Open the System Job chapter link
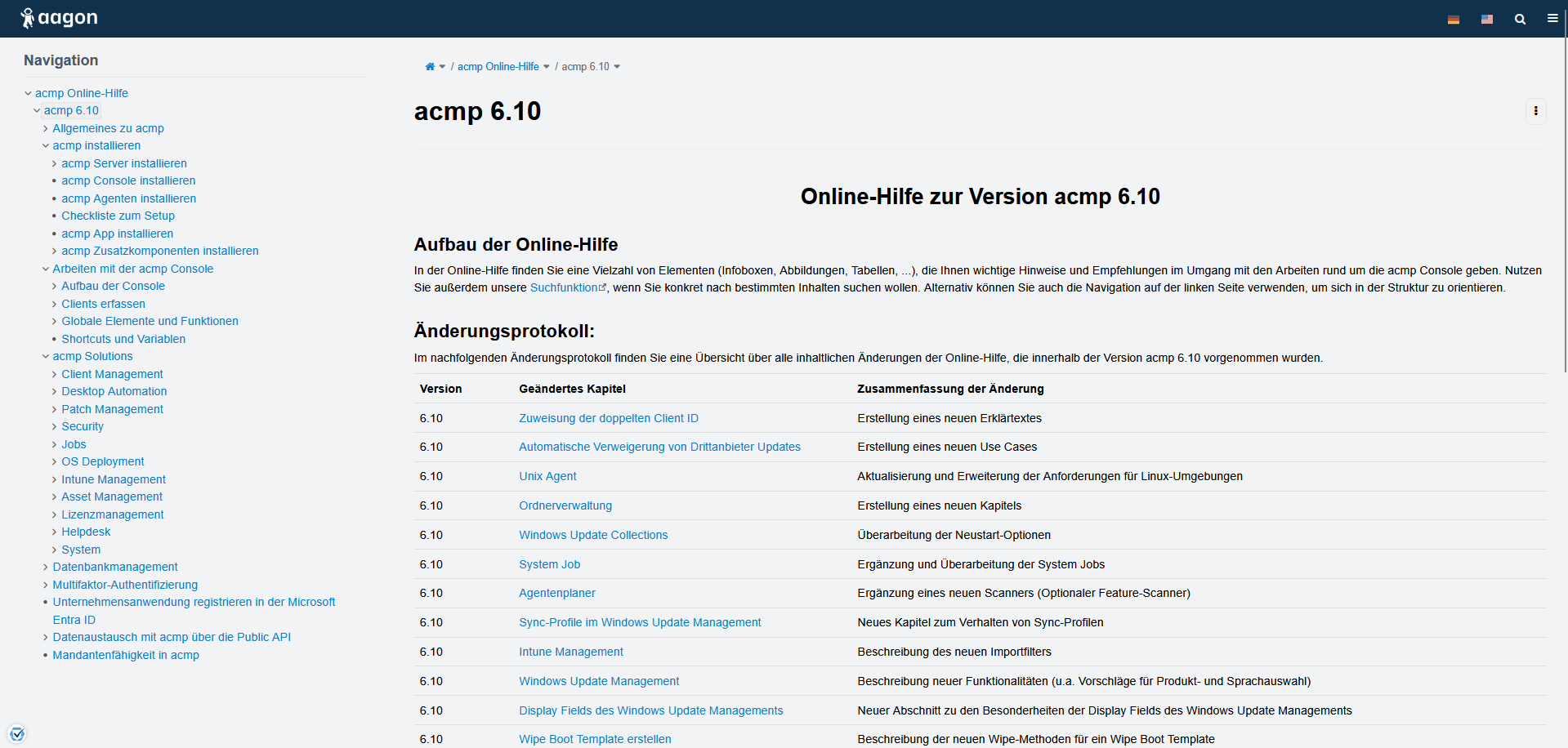Viewport: 1568px width, 748px height. pyautogui.click(x=550, y=564)
